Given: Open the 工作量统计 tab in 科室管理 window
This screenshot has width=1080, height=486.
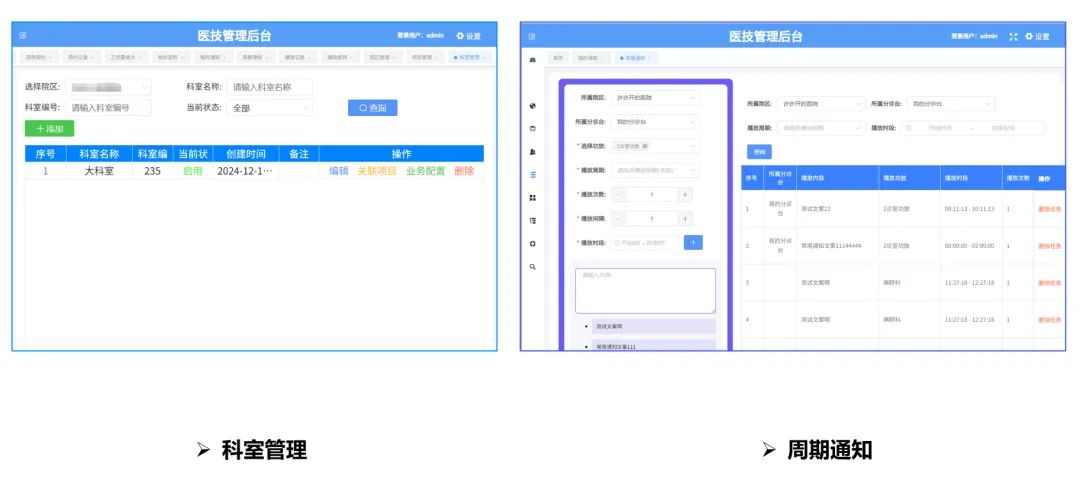Looking at the screenshot, I should coord(126,57).
